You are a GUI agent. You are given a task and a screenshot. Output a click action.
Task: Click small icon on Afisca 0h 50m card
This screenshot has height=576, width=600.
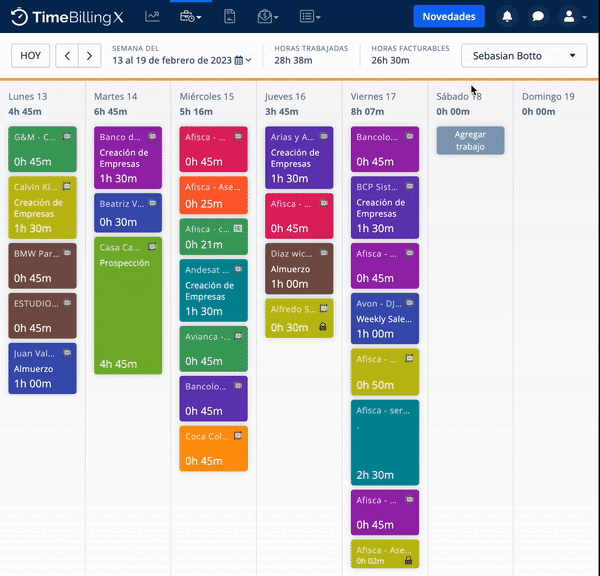pos(409,358)
